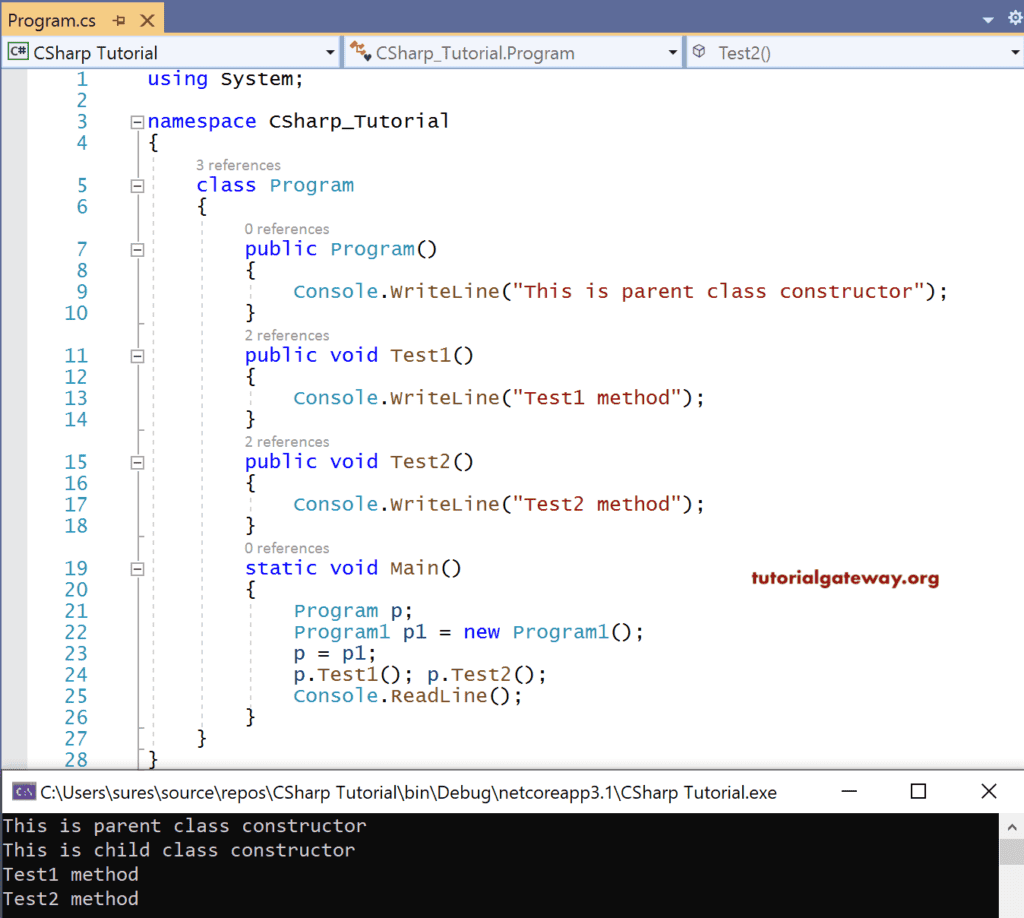Click '0 references' above Main method

286,548
